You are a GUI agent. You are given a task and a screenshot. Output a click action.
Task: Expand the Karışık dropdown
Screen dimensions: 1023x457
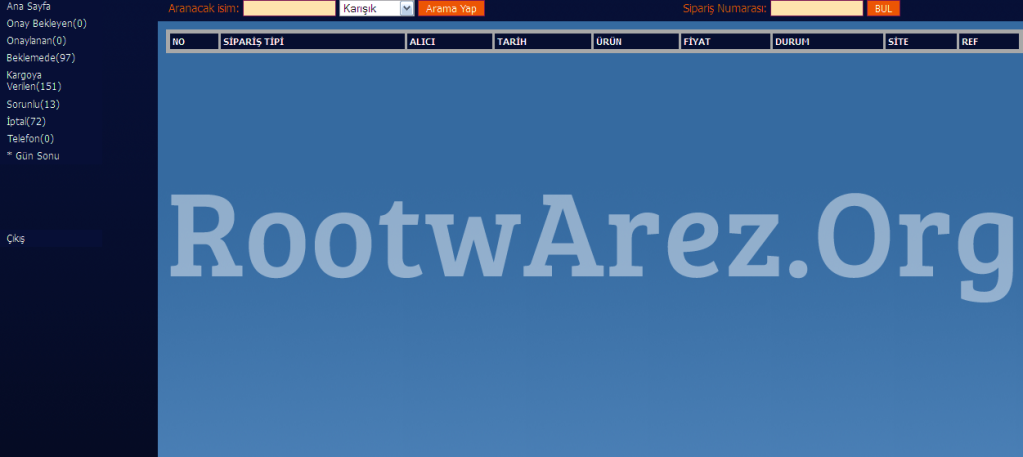pyautogui.click(x=377, y=8)
